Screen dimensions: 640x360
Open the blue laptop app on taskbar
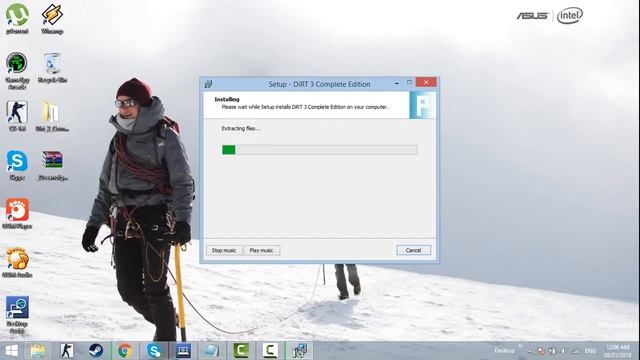coord(183,351)
